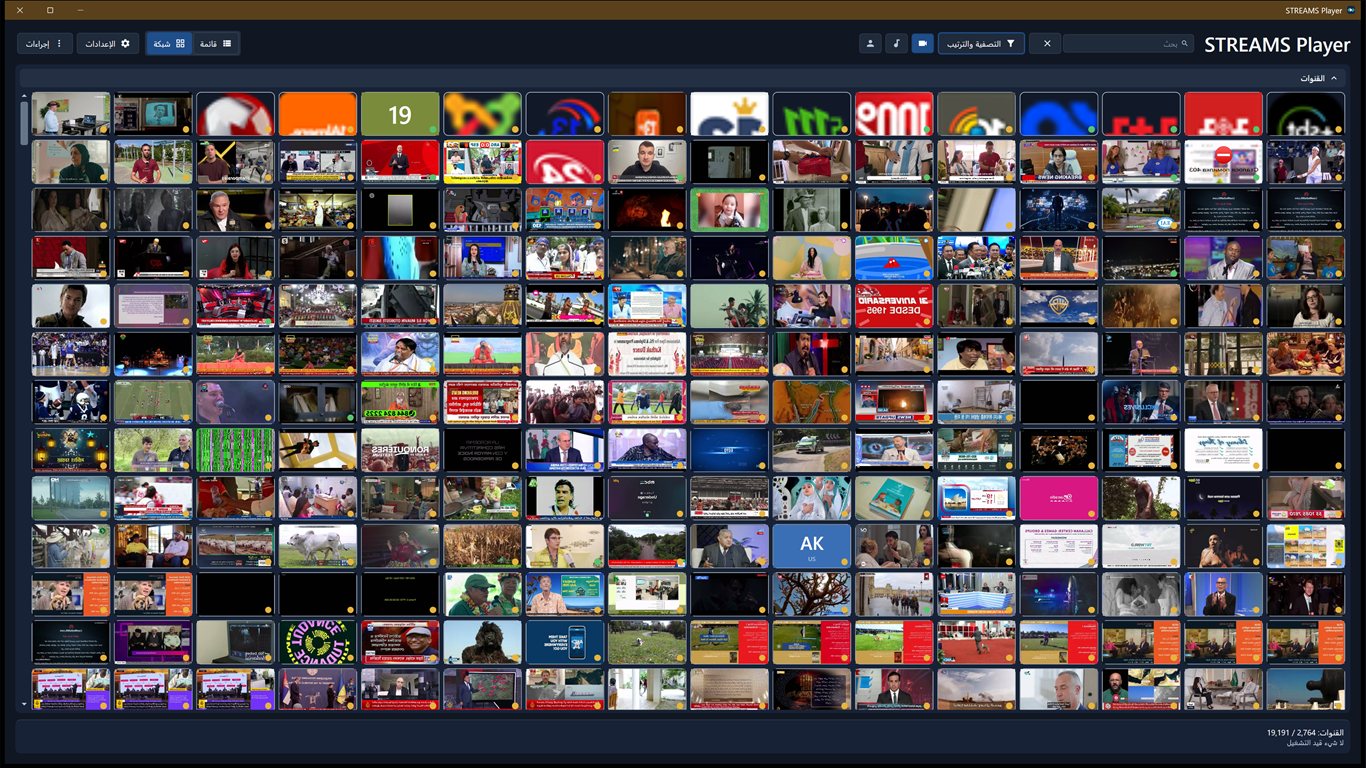Click the STREAMS Player heading
The height and width of the screenshot is (768, 1366).
click(x=1277, y=45)
